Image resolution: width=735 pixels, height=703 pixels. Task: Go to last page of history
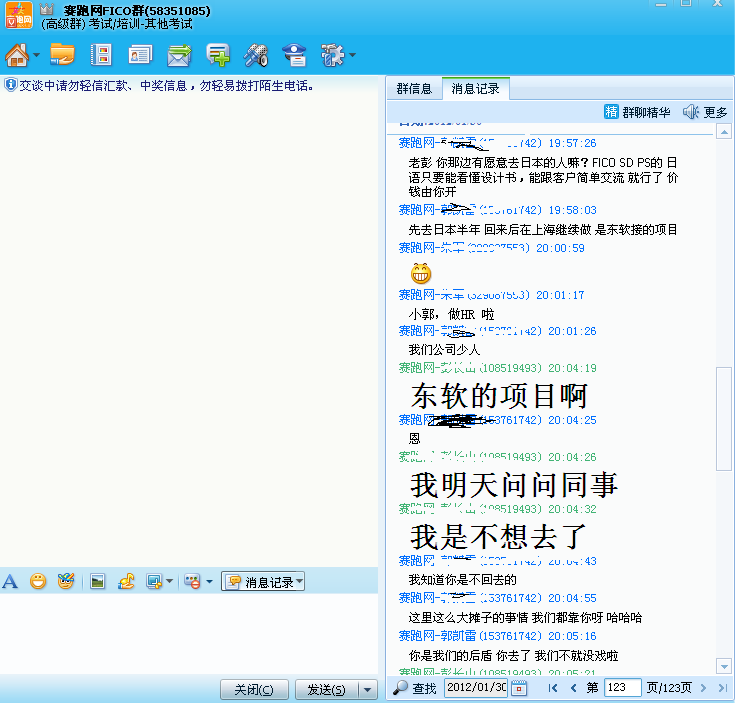tap(722, 688)
